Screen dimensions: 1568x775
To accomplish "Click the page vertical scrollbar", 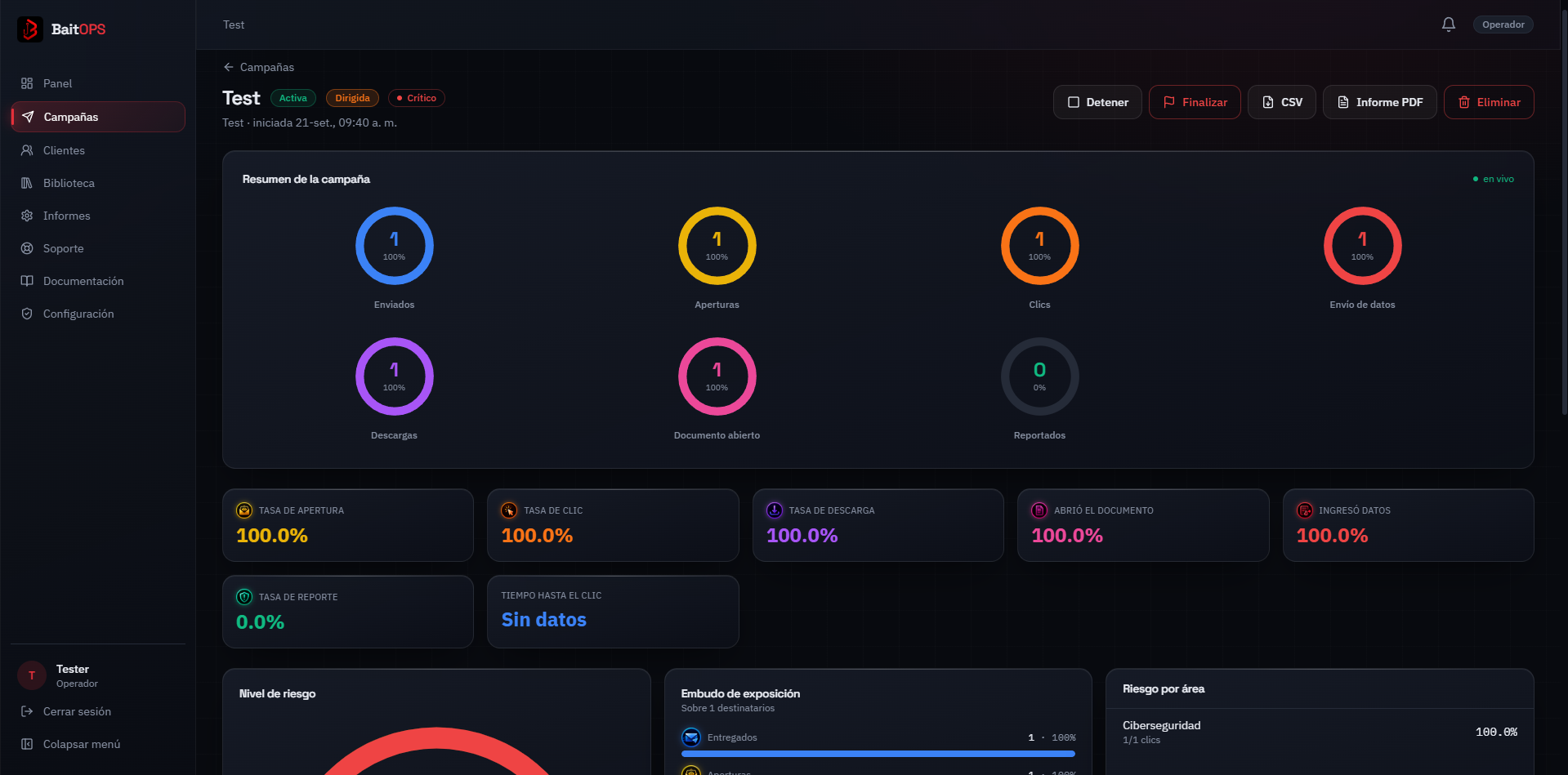I will [x=1563, y=212].
